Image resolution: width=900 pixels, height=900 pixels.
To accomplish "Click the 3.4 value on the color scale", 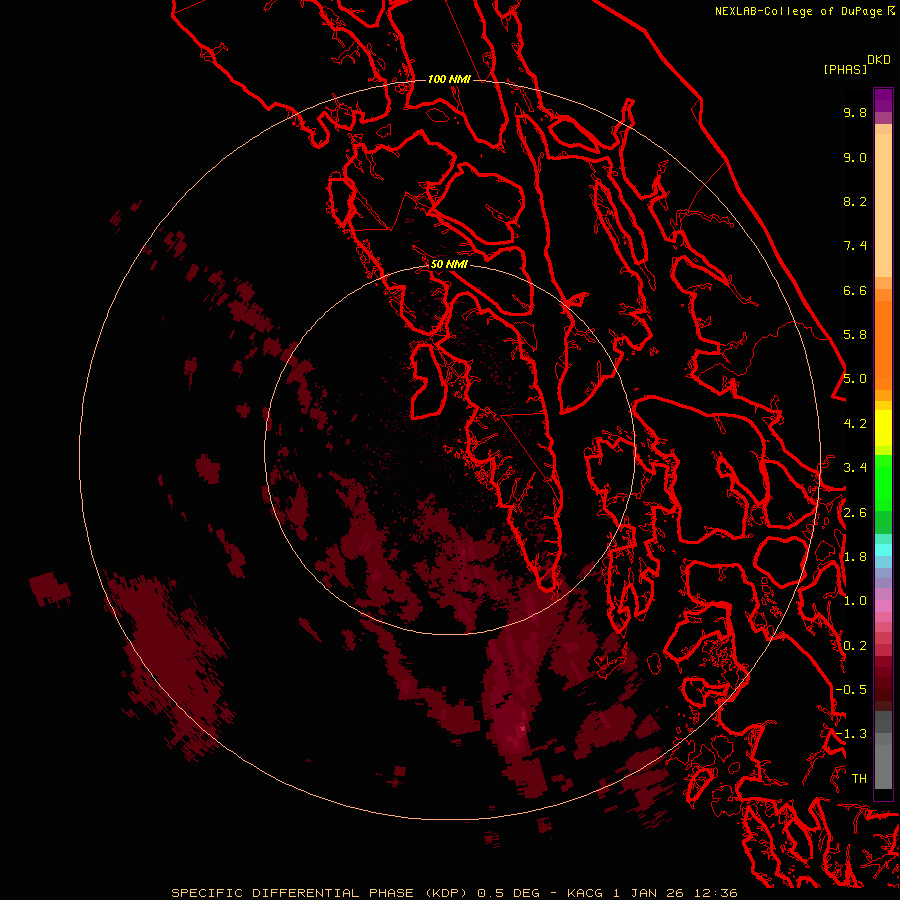I will (x=855, y=468).
